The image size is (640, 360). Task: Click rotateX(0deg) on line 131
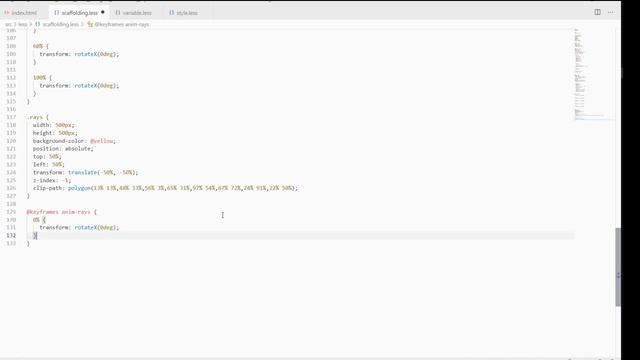[x=96, y=227]
